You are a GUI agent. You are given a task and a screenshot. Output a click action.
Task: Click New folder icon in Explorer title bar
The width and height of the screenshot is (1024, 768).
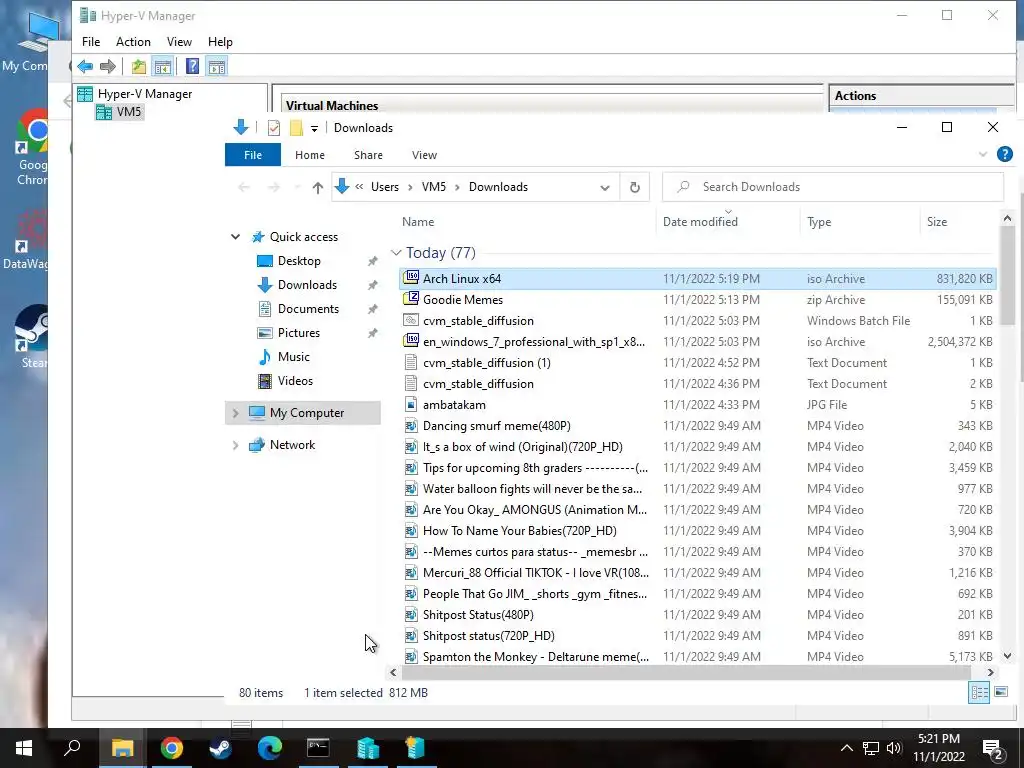coord(296,128)
